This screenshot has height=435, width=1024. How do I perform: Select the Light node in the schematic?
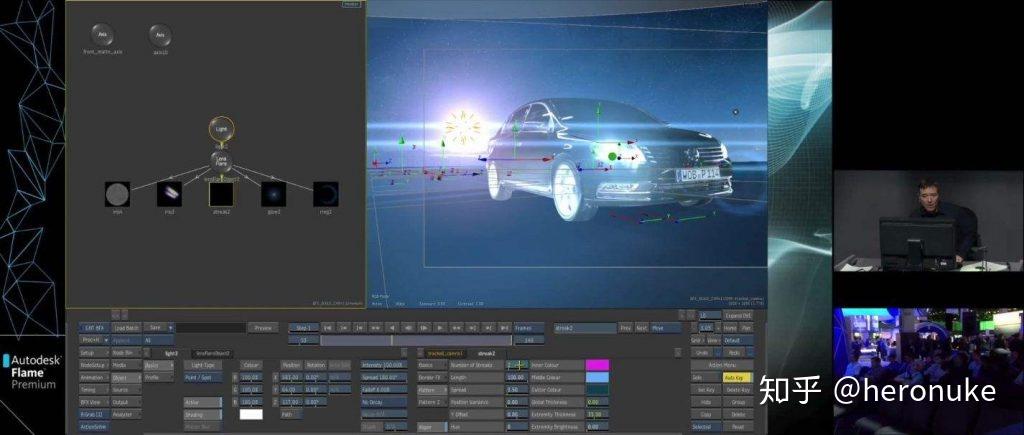click(x=221, y=129)
